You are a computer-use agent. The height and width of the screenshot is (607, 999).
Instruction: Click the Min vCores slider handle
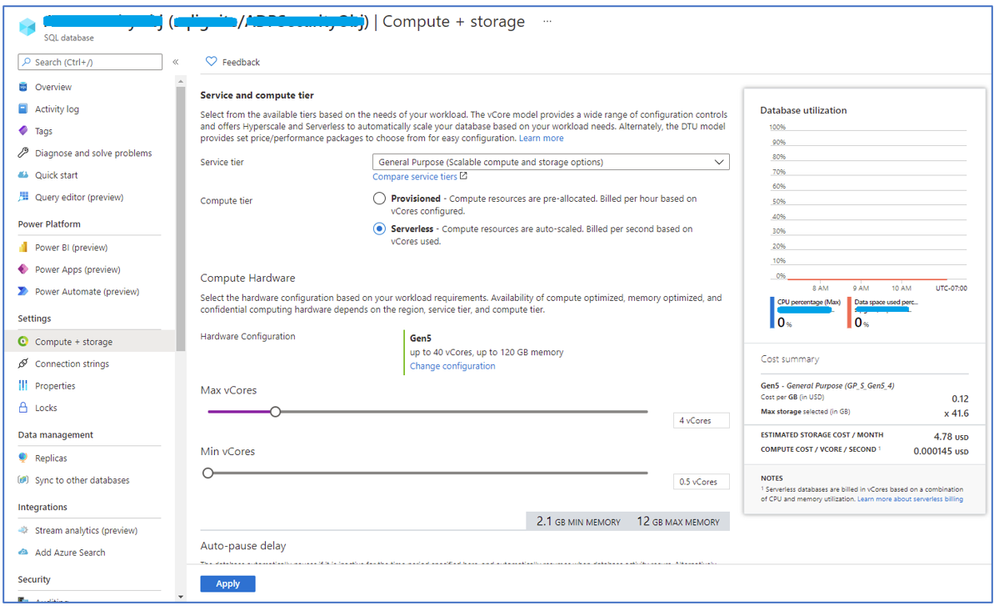pos(208,473)
